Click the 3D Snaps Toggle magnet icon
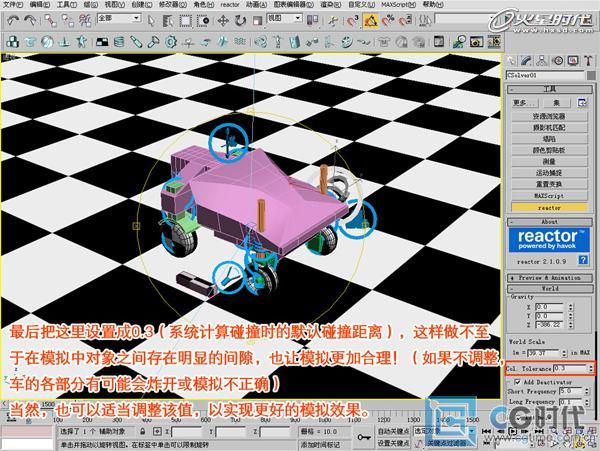Screen dimensions: 600x451 click(352, 21)
